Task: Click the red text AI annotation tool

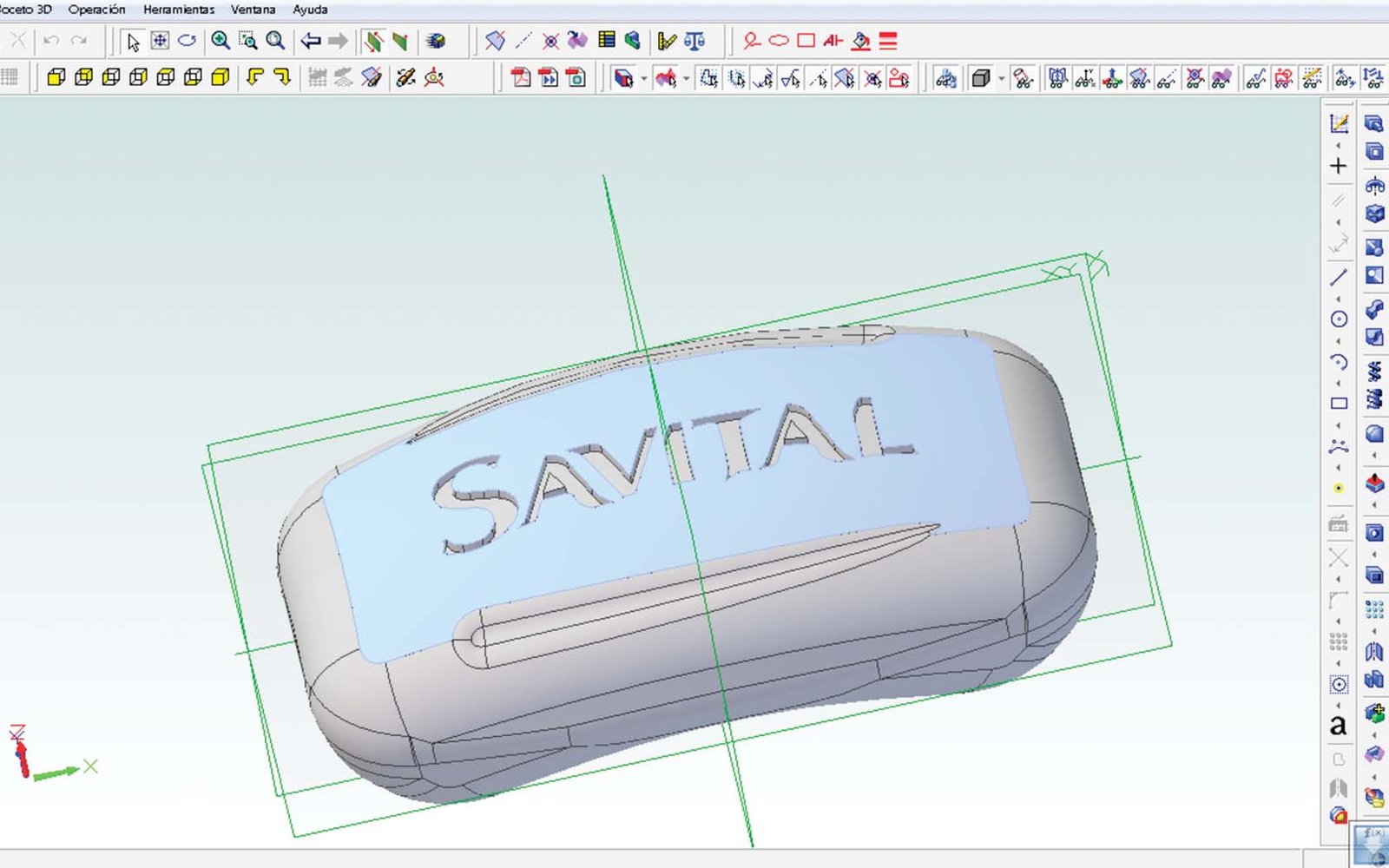Action: click(x=833, y=41)
